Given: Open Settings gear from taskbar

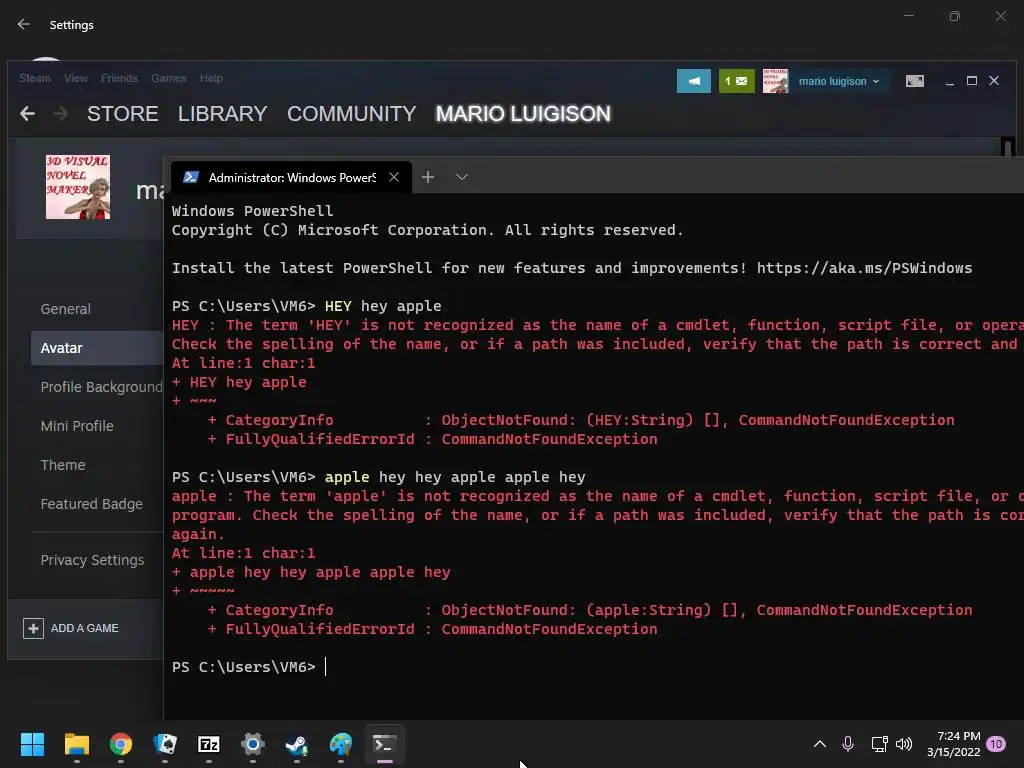Looking at the screenshot, I should (x=253, y=744).
